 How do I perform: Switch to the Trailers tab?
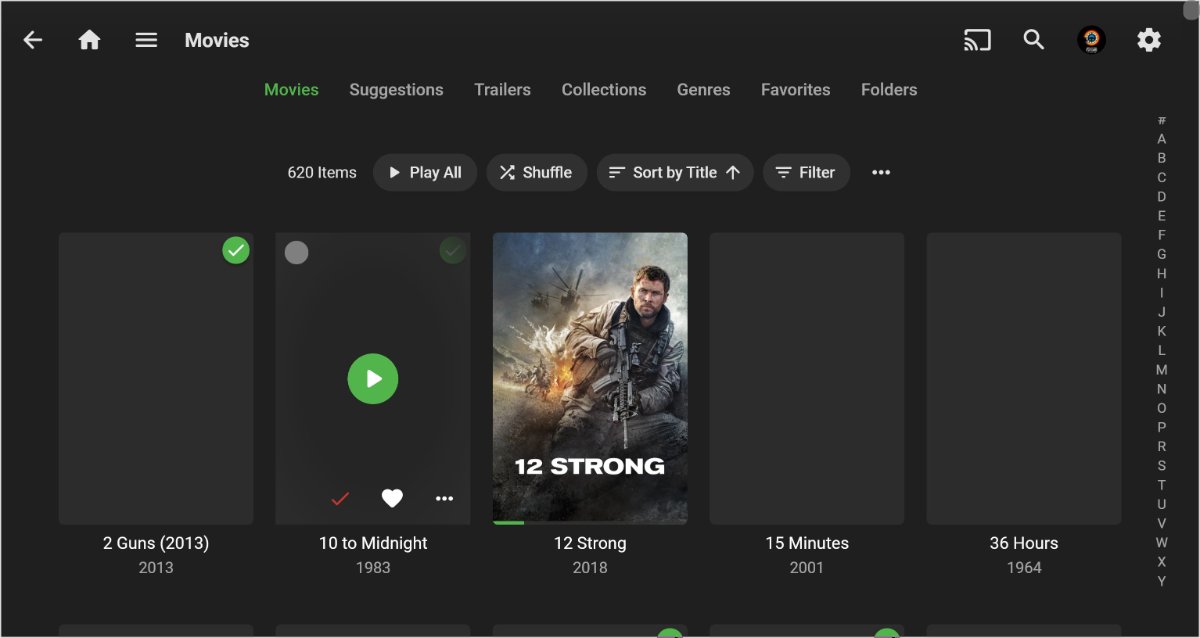502,89
